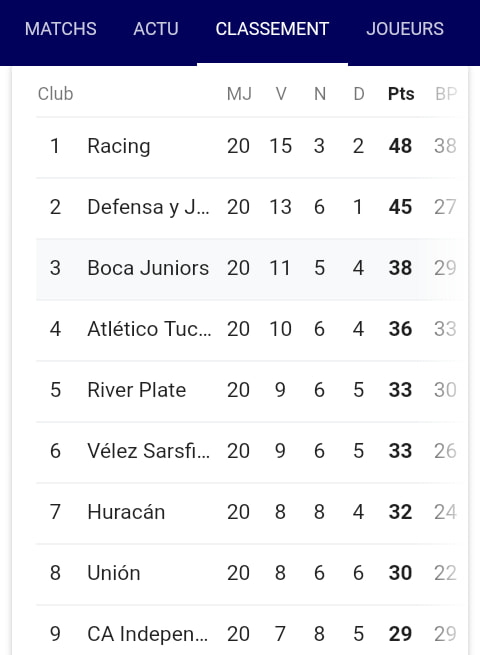480x655 pixels.
Task: Select the Unión club row
Action: point(251,574)
